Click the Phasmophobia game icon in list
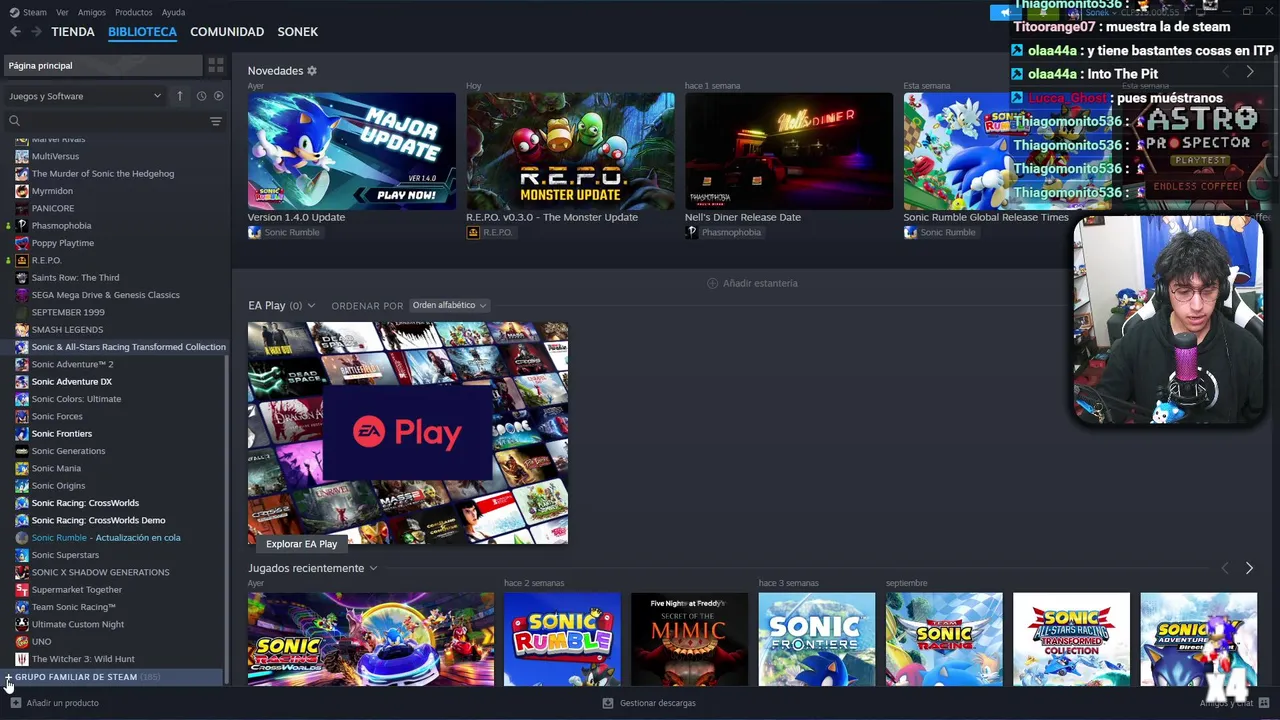 coord(22,226)
